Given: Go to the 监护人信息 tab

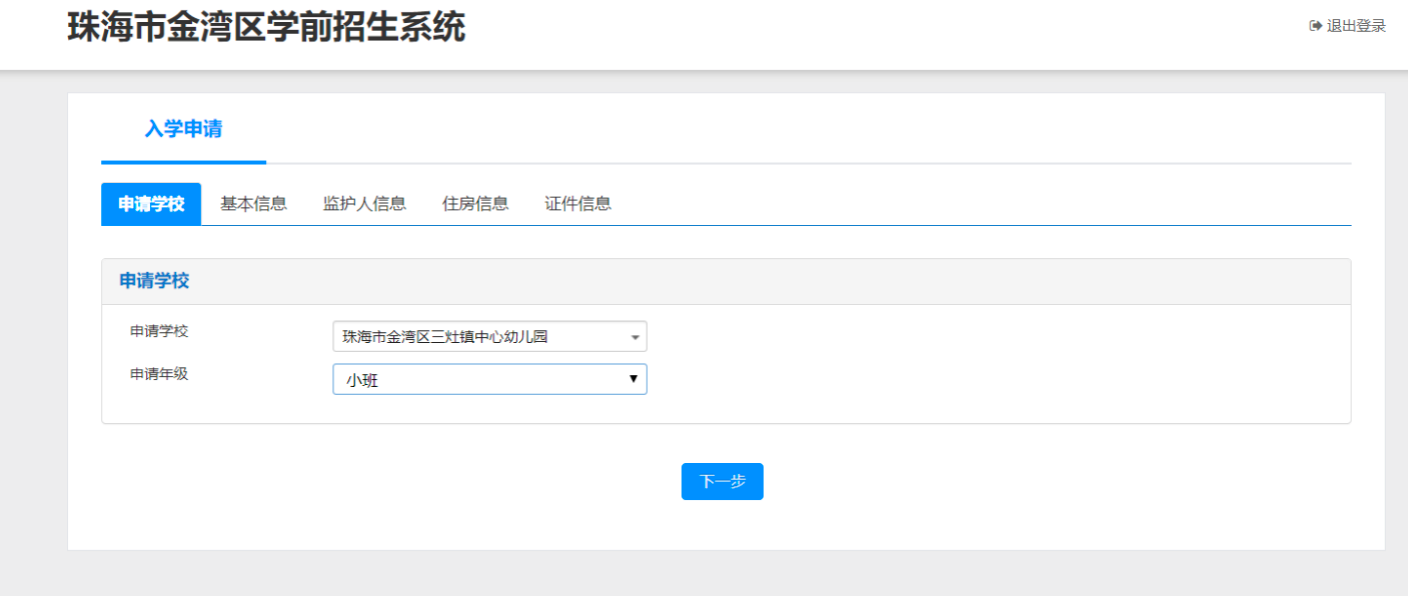Looking at the screenshot, I should click(x=364, y=204).
